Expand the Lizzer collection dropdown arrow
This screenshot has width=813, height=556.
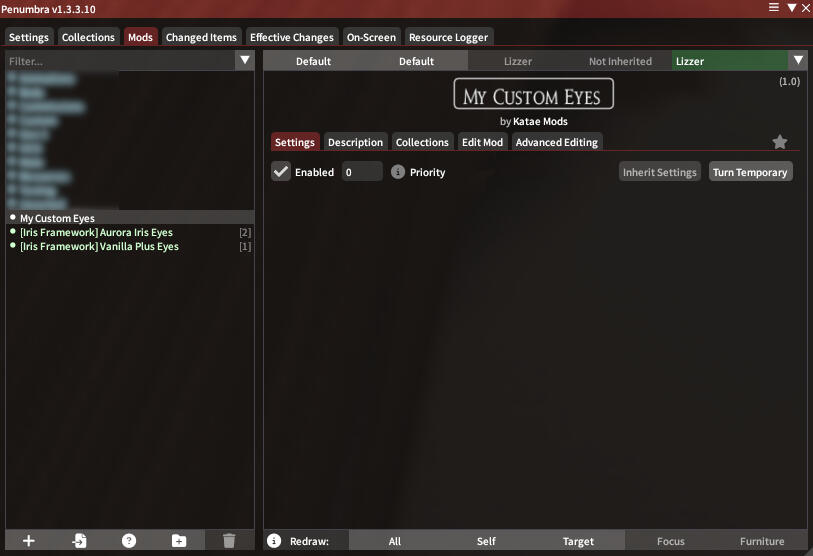(x=797, y=61)
